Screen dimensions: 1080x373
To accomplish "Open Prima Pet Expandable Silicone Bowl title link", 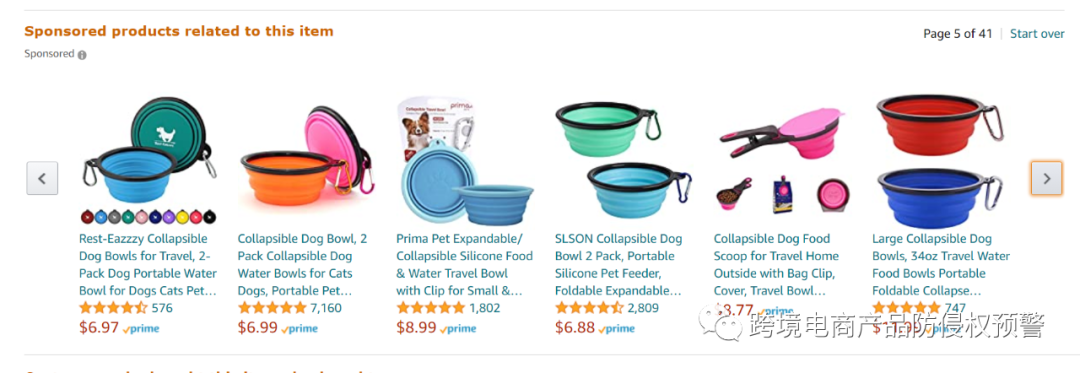I will tap(465, 265).
